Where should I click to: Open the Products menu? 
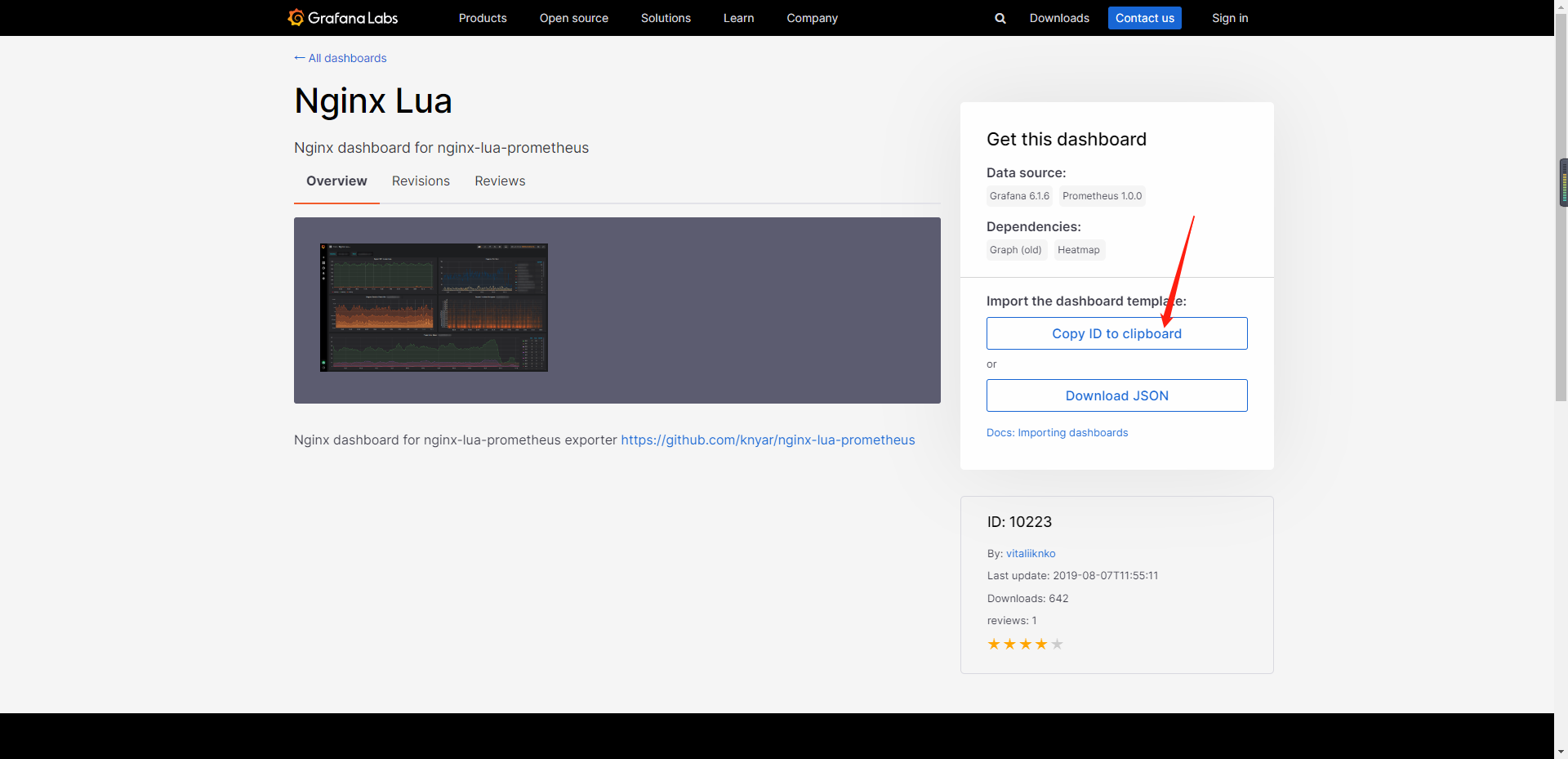tap(483, 18)
